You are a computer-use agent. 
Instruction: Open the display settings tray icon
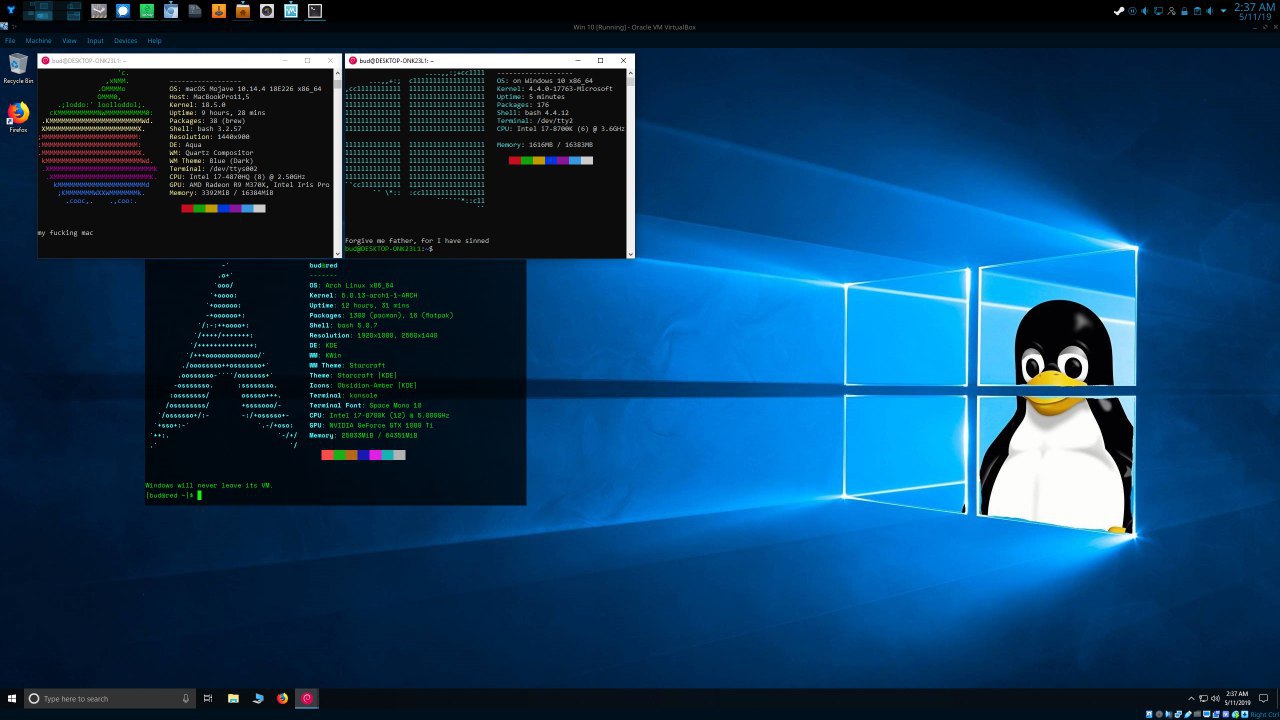pyautogui.click(x=1158, y=11)
